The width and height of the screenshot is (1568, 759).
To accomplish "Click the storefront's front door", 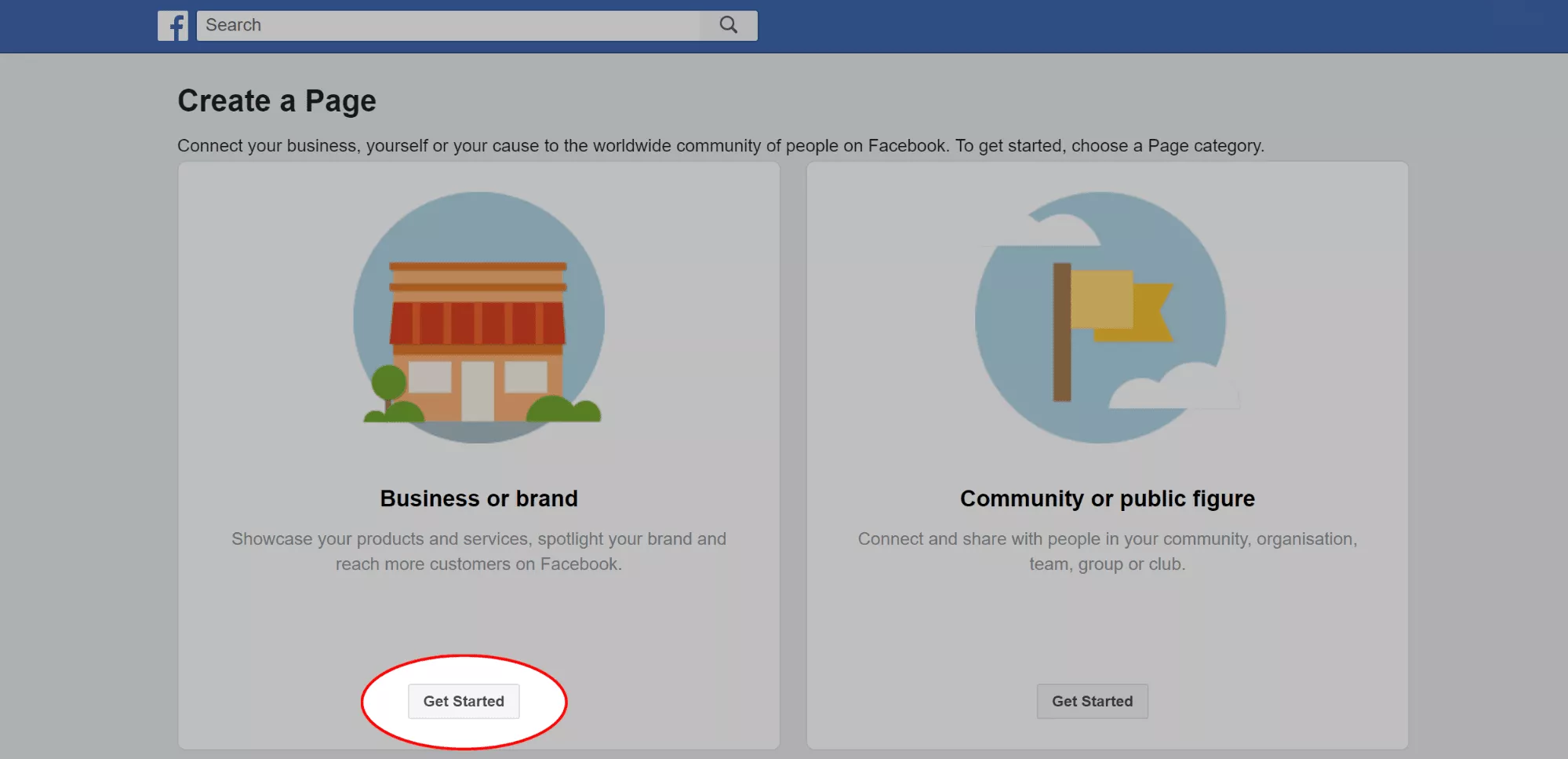I will point(477,390).
